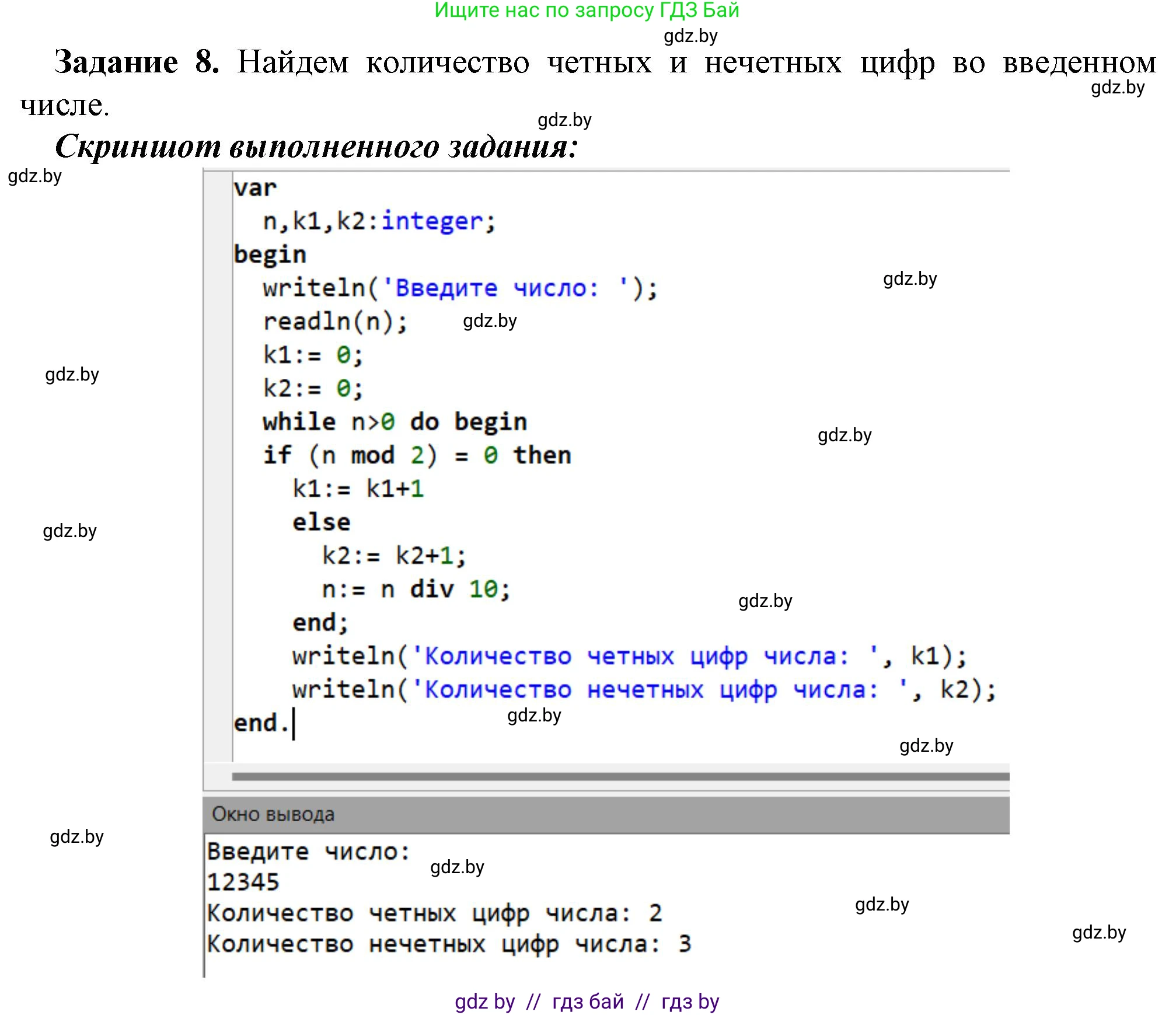Place the cursor after 'end.'
The image size is (1176, 1015).
click(292, 724)
